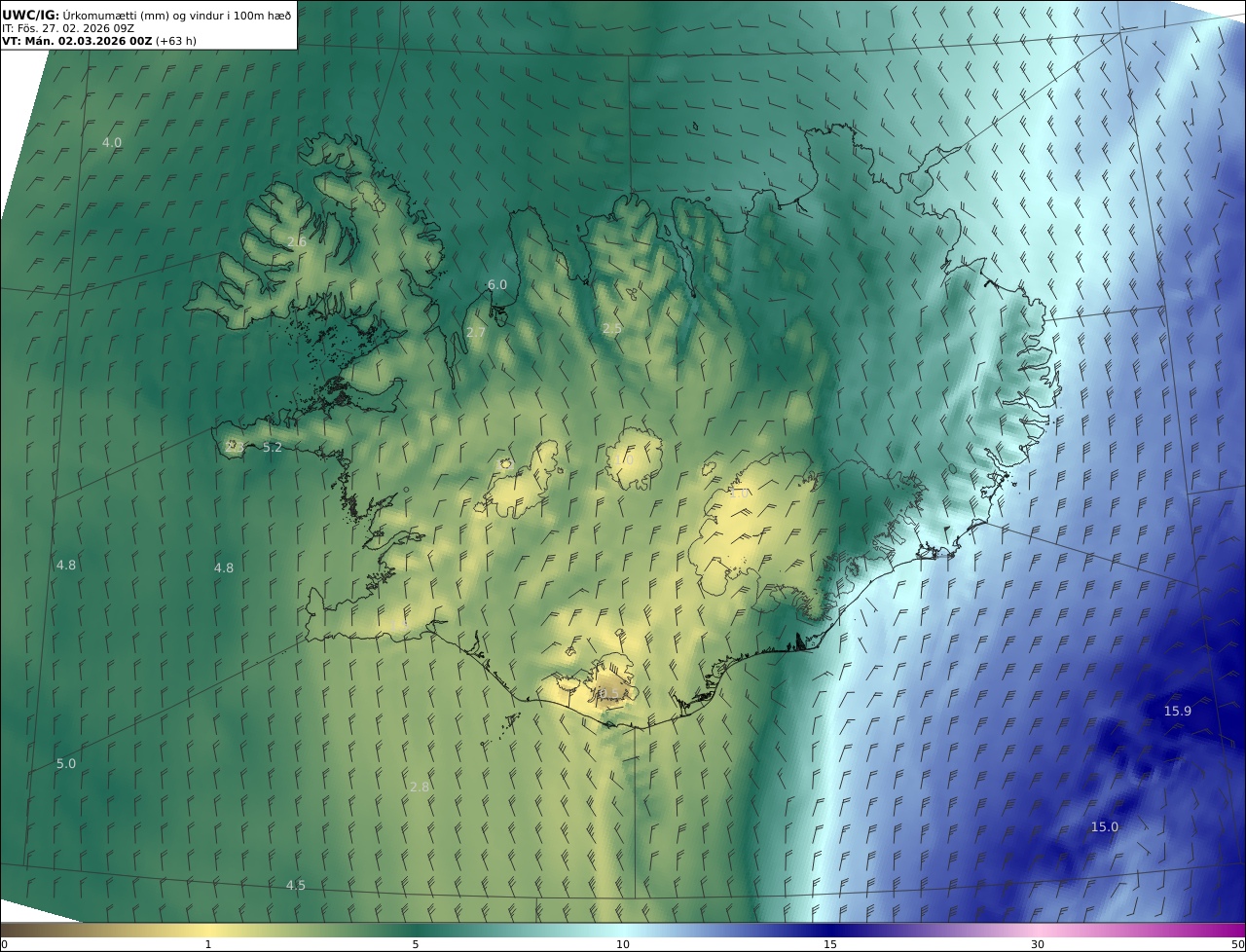Screen dimensions: 1246x952
Task: Click the '0.5' value label on the southern glacier
Action: point(611,693)
